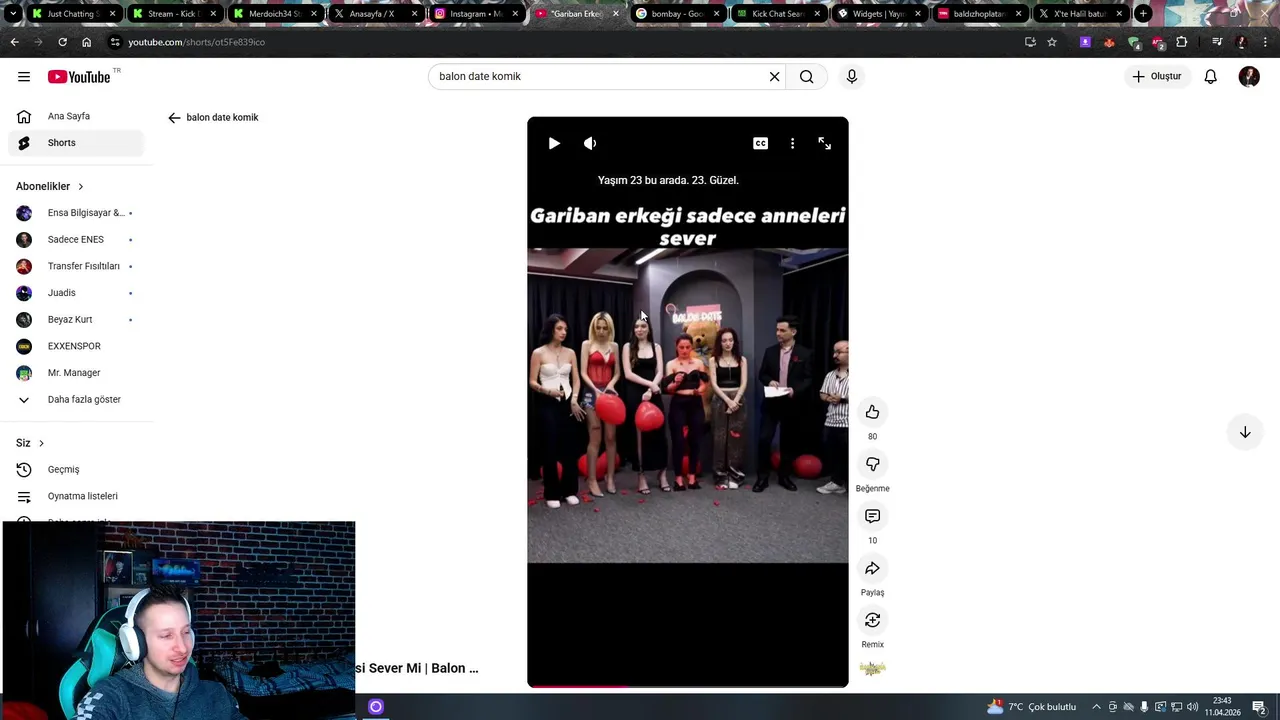Image resolution: width=1280 pixels, height=720 pixels.
Task: Open the EXXENSPOR channel
Action: click(x=76, y=346)
